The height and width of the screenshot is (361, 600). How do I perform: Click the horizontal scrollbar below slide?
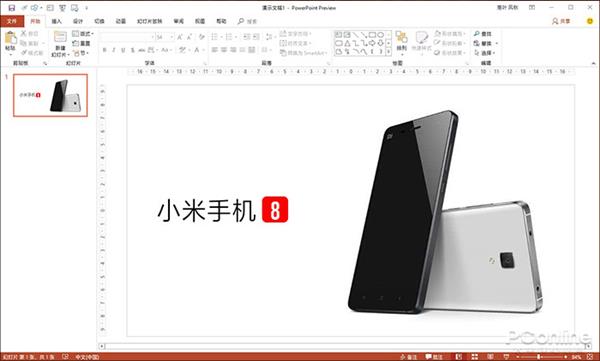pos(345,346)
